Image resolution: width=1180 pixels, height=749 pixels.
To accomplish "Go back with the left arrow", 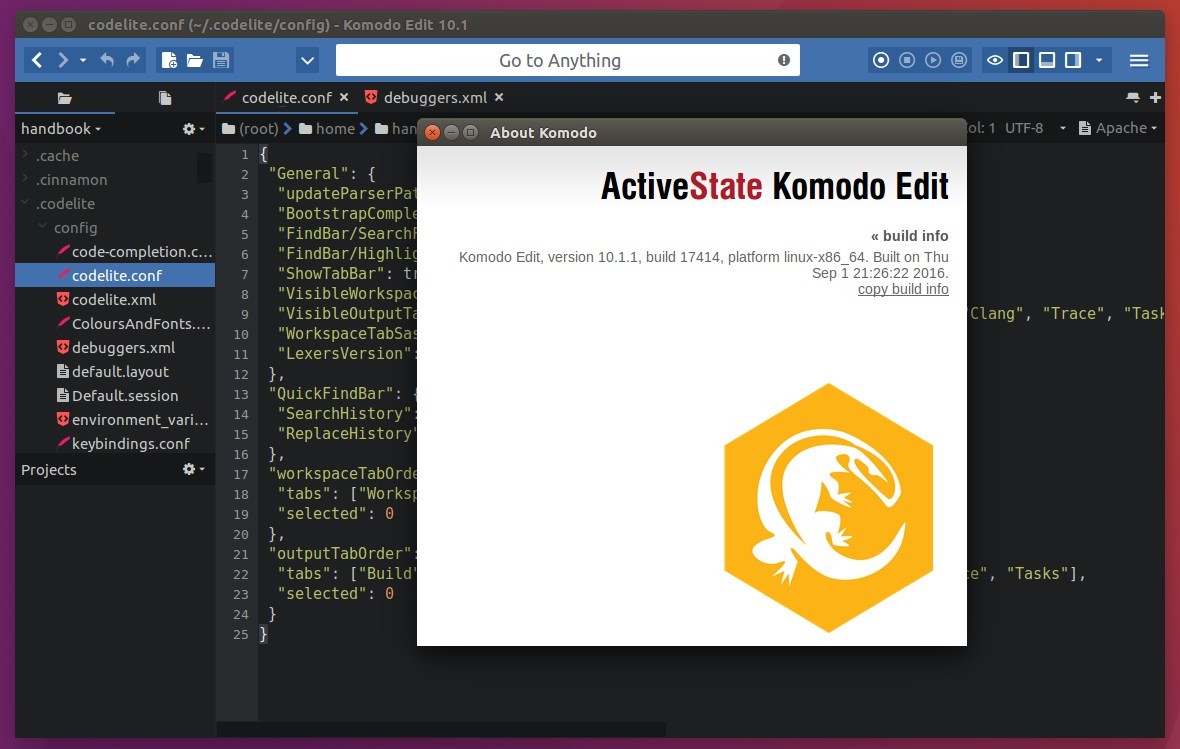I will click(x=37, y=60).
